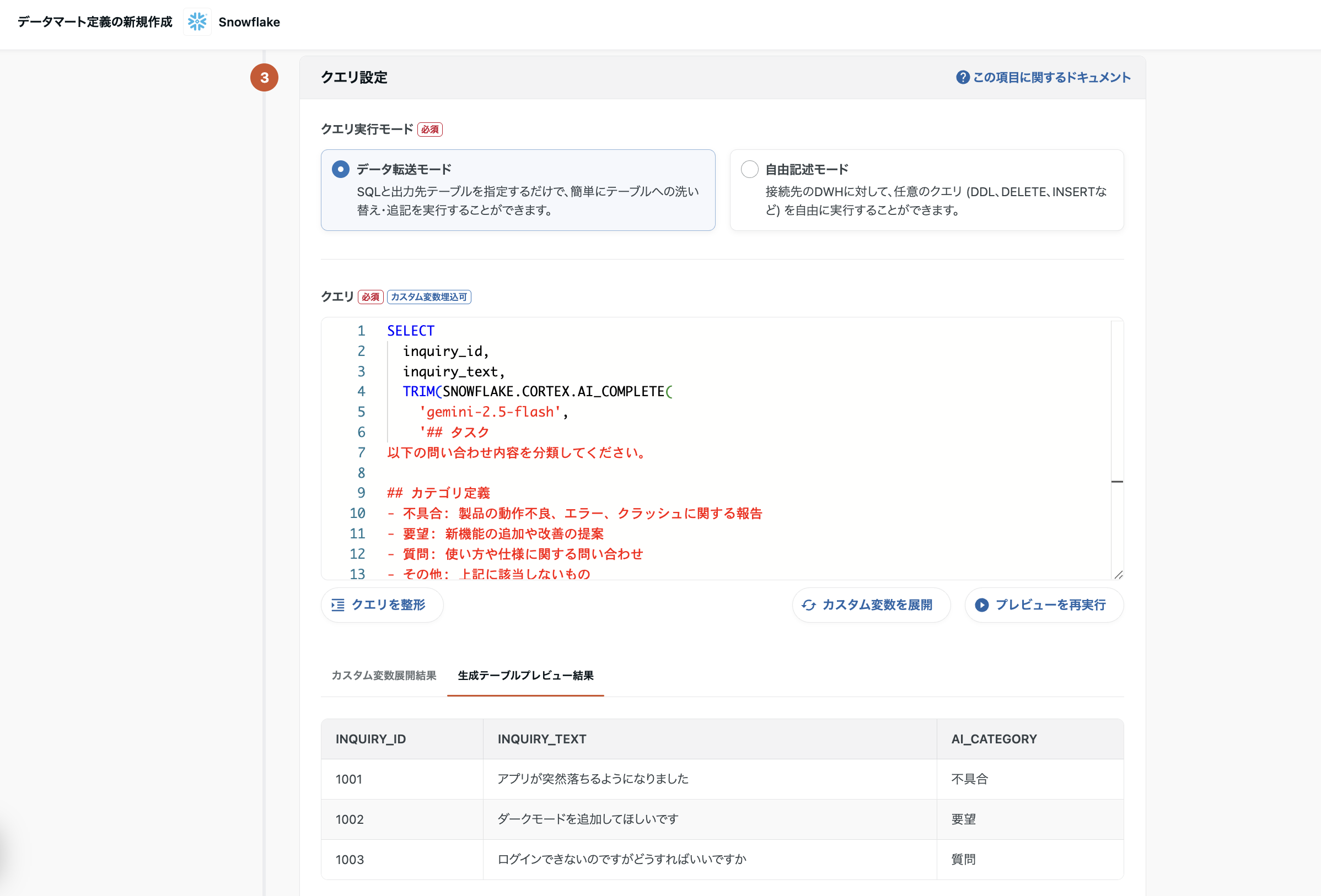The width and height of the screenshot is (1321, 896).
Task: Open この項目に関するドキュメント link
Action: [x=1050, y=77]
